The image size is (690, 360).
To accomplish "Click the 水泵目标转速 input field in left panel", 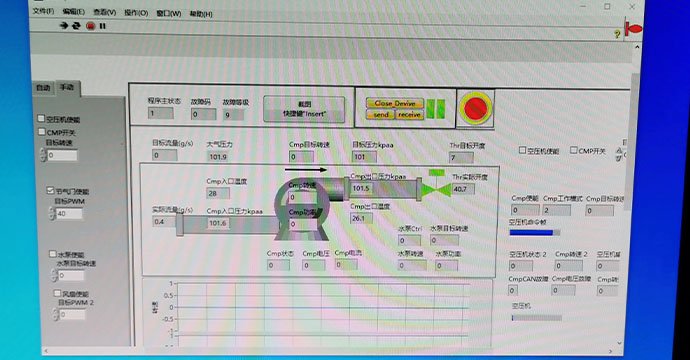I will pos(71,276).
